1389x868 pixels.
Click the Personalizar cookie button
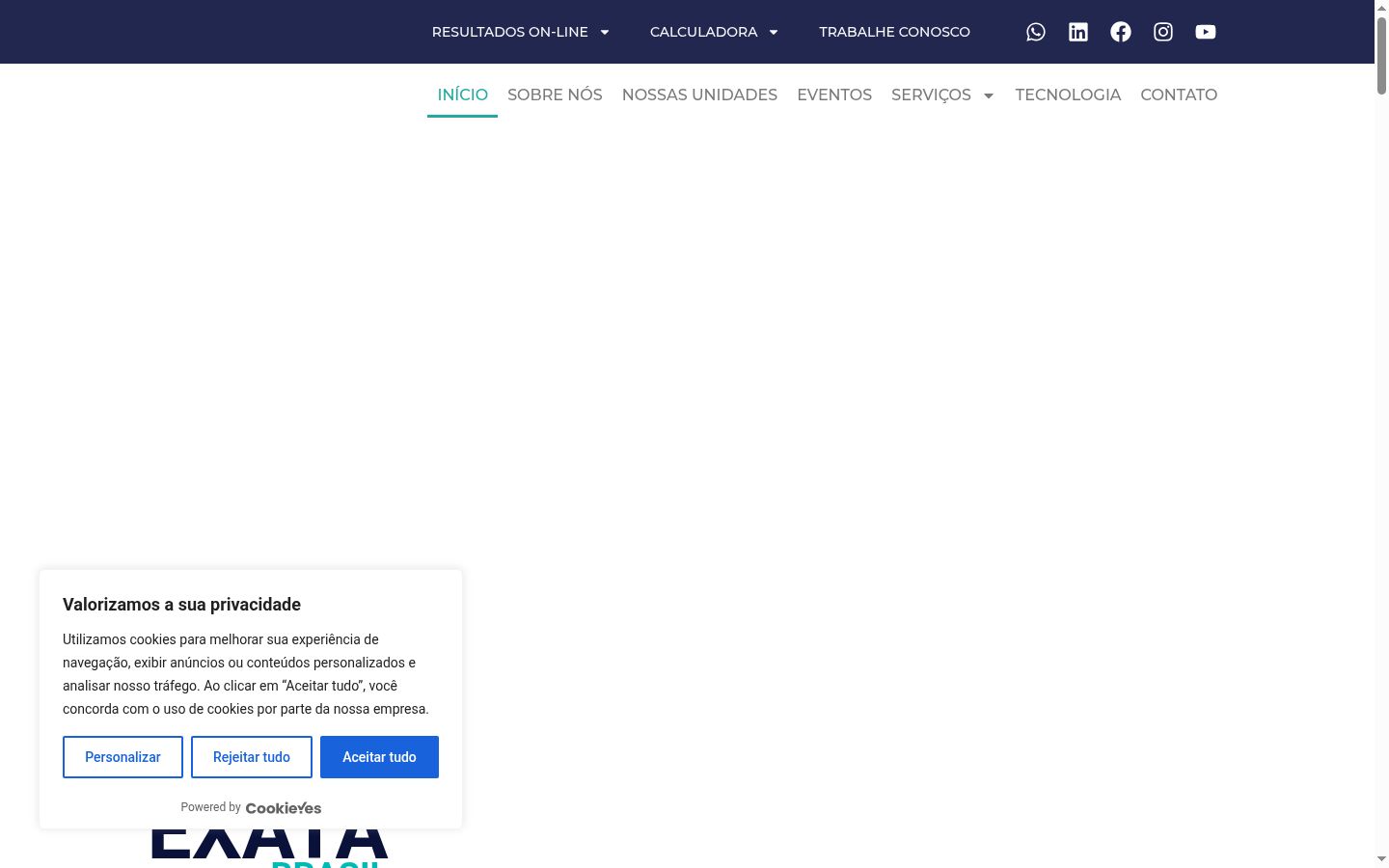(123, 757)
